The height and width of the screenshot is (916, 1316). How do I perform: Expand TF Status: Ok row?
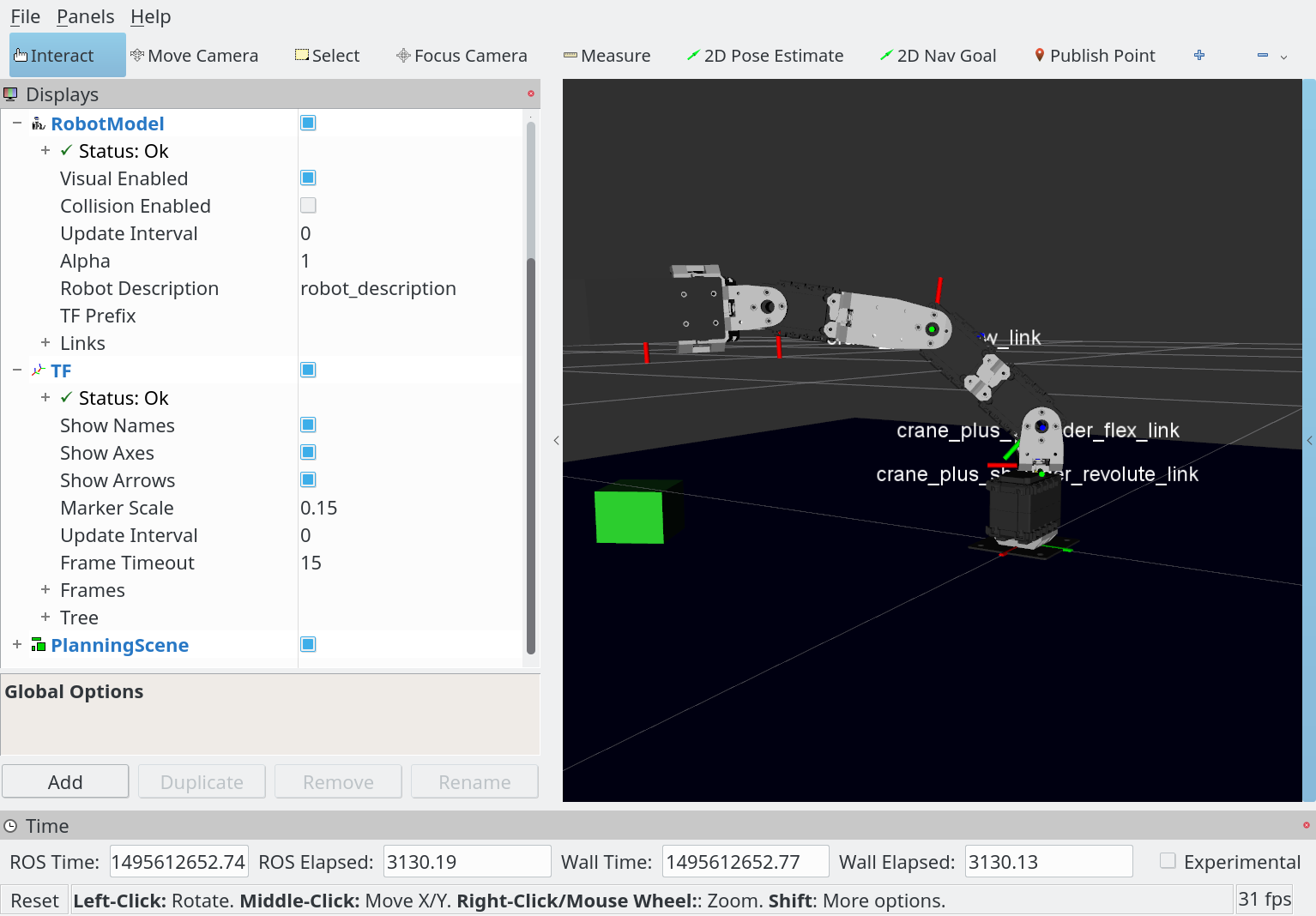tap(45, 397)
